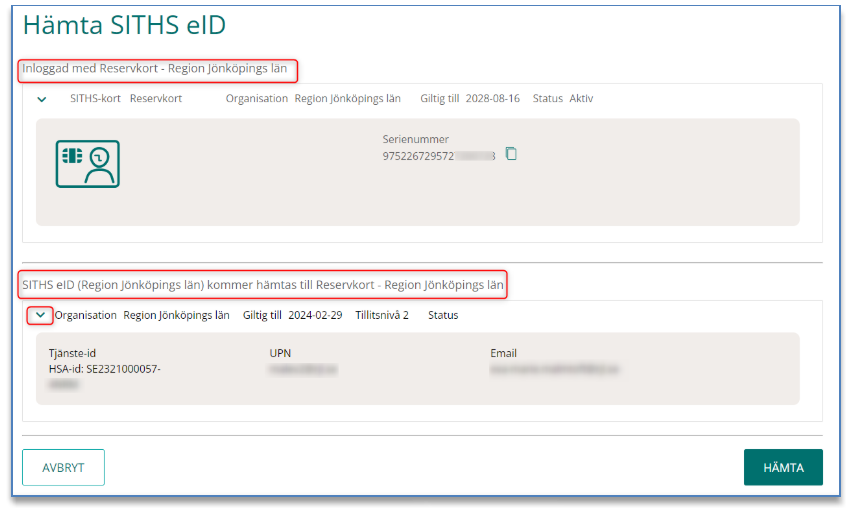Copy the serial number with the copy icon

tap(511, 155)
